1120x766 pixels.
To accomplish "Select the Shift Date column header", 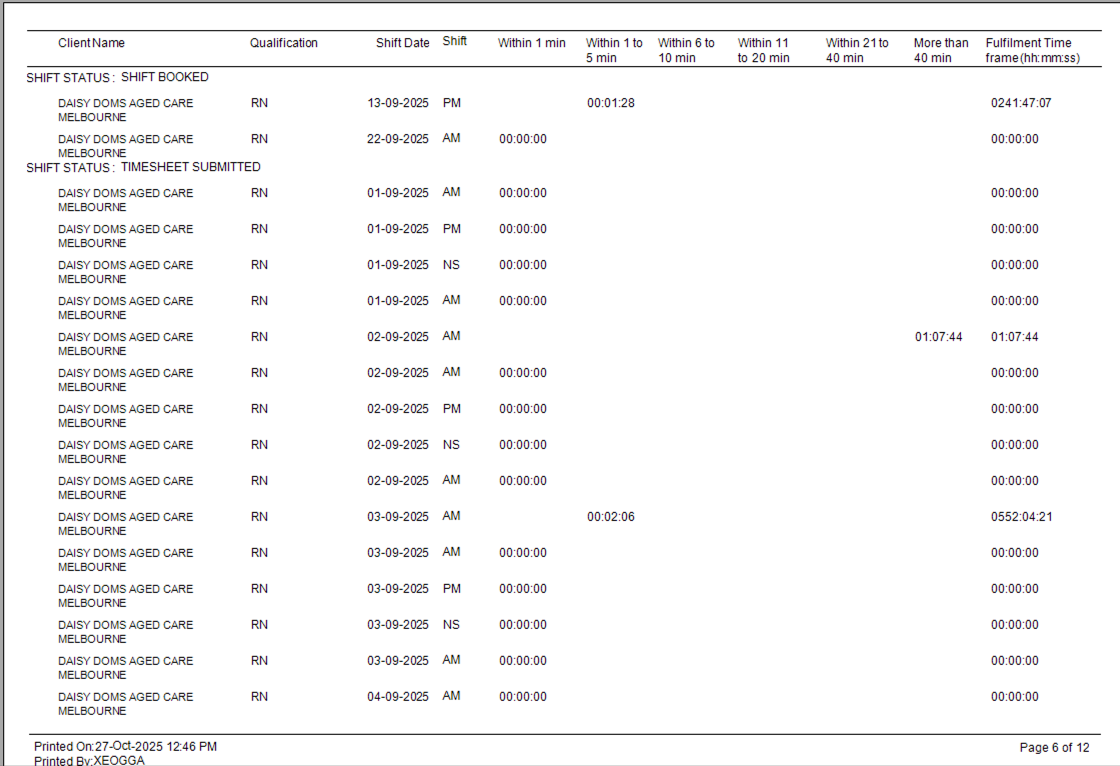I will pos(402,43).
